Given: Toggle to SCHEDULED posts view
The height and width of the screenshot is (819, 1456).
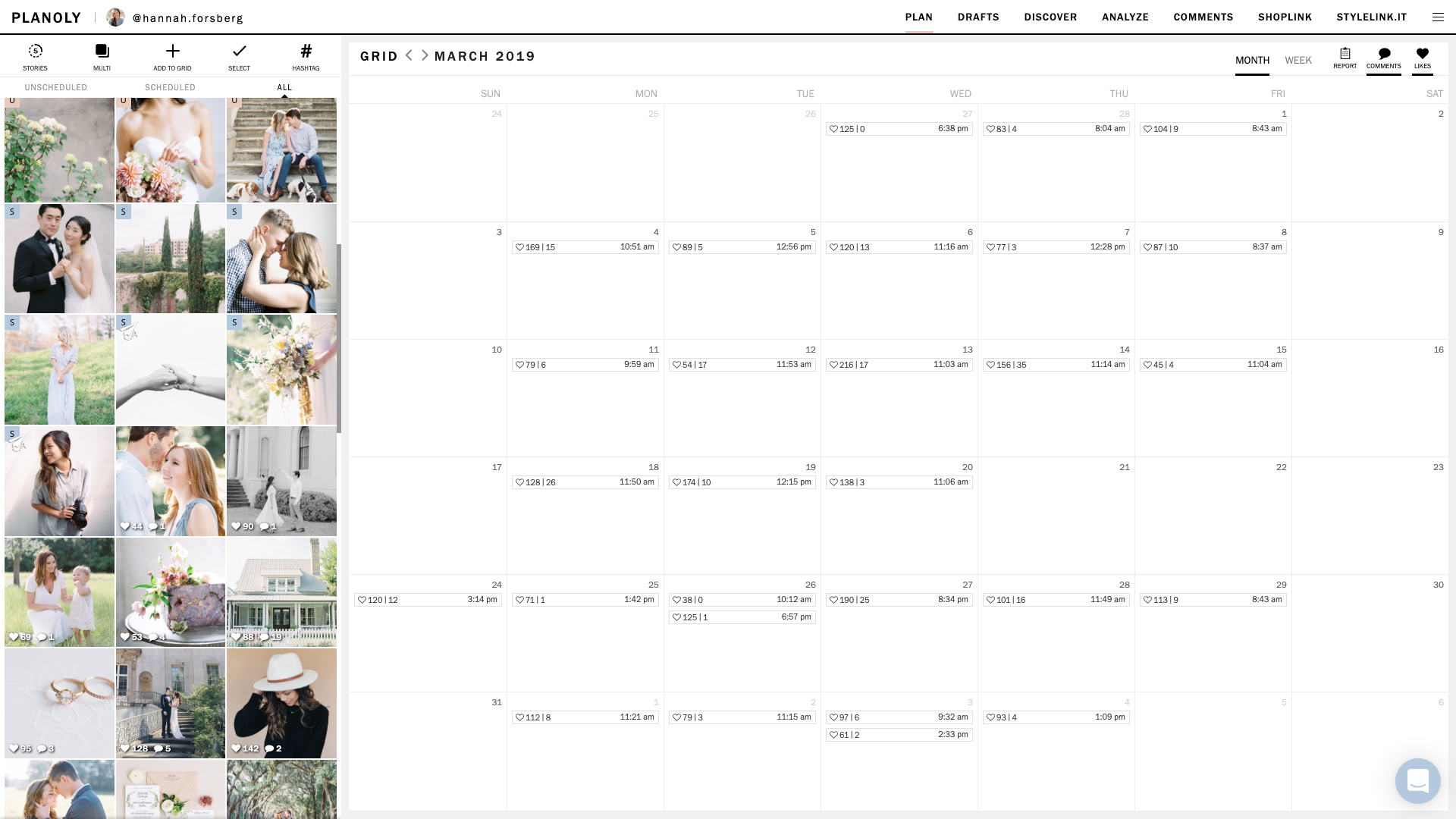Looking at the screenshot, I should 170,87.
